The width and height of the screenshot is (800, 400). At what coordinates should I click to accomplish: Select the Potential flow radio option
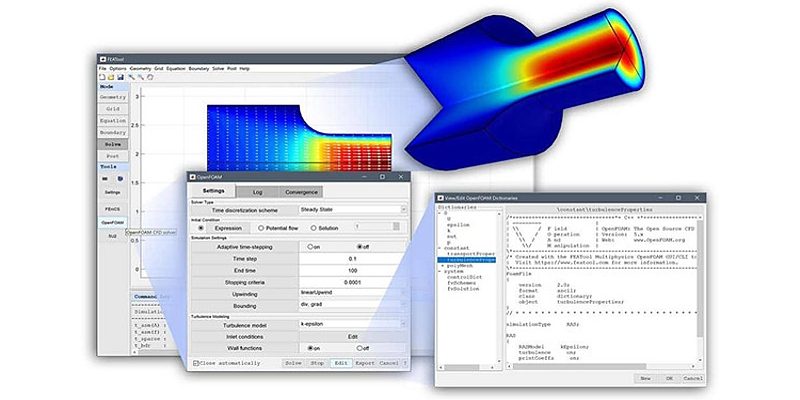click(261, 228)
